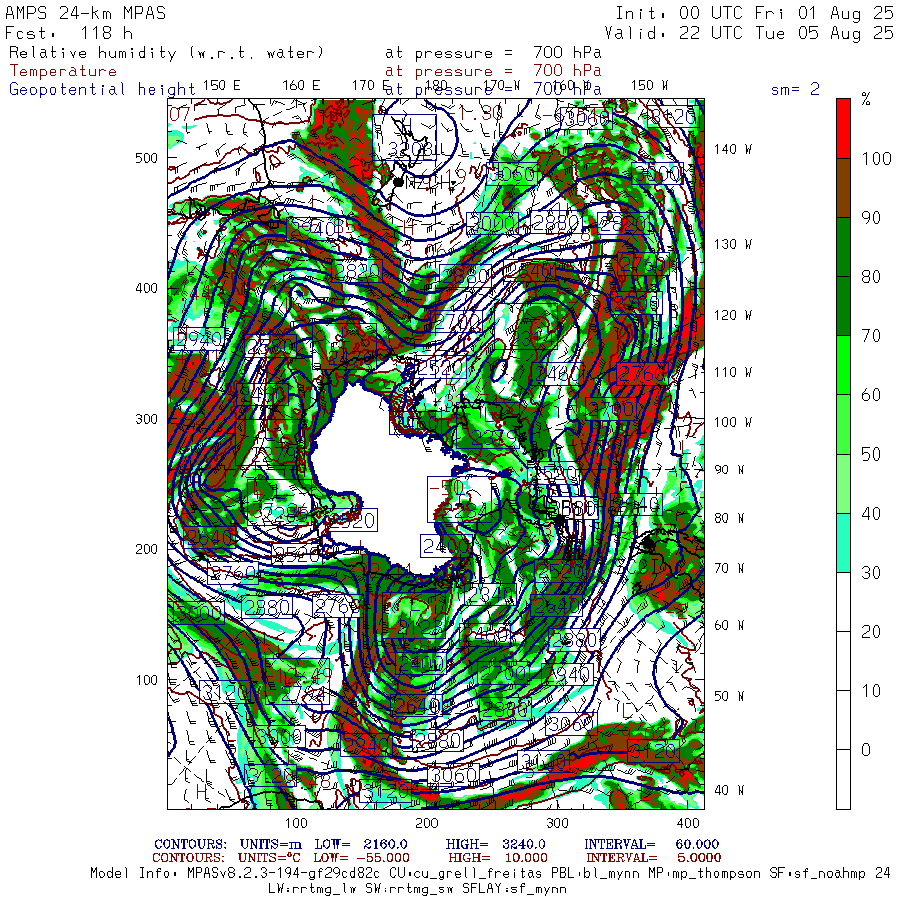900x900 pixels.
Task: Click the "90" tick label on color bar
Action: (871, 218)
